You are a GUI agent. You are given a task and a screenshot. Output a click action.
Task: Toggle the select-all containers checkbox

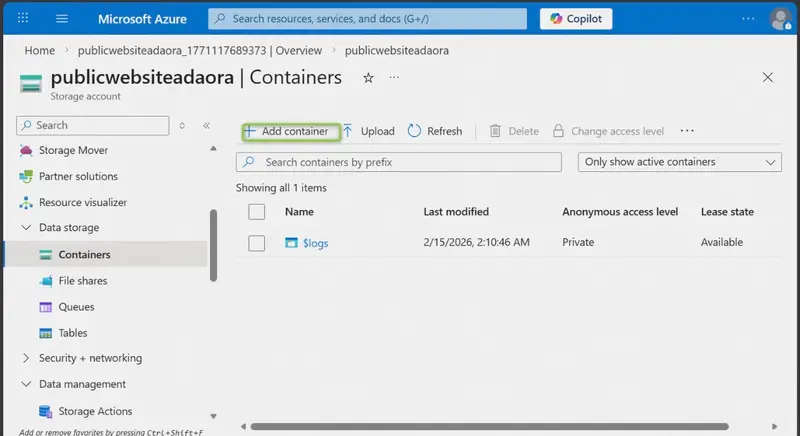pyautogui.click(x=257, y=212)
